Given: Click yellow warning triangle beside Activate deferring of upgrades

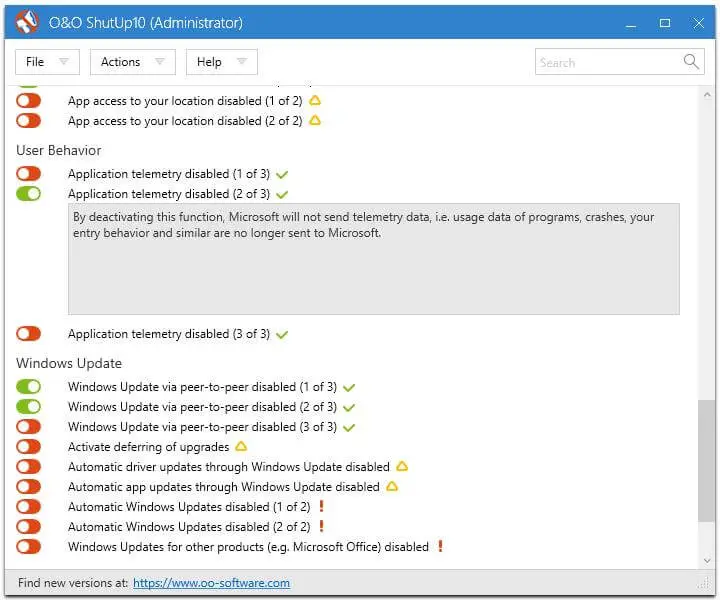Looking at the screenshot, I should [241, 446].
